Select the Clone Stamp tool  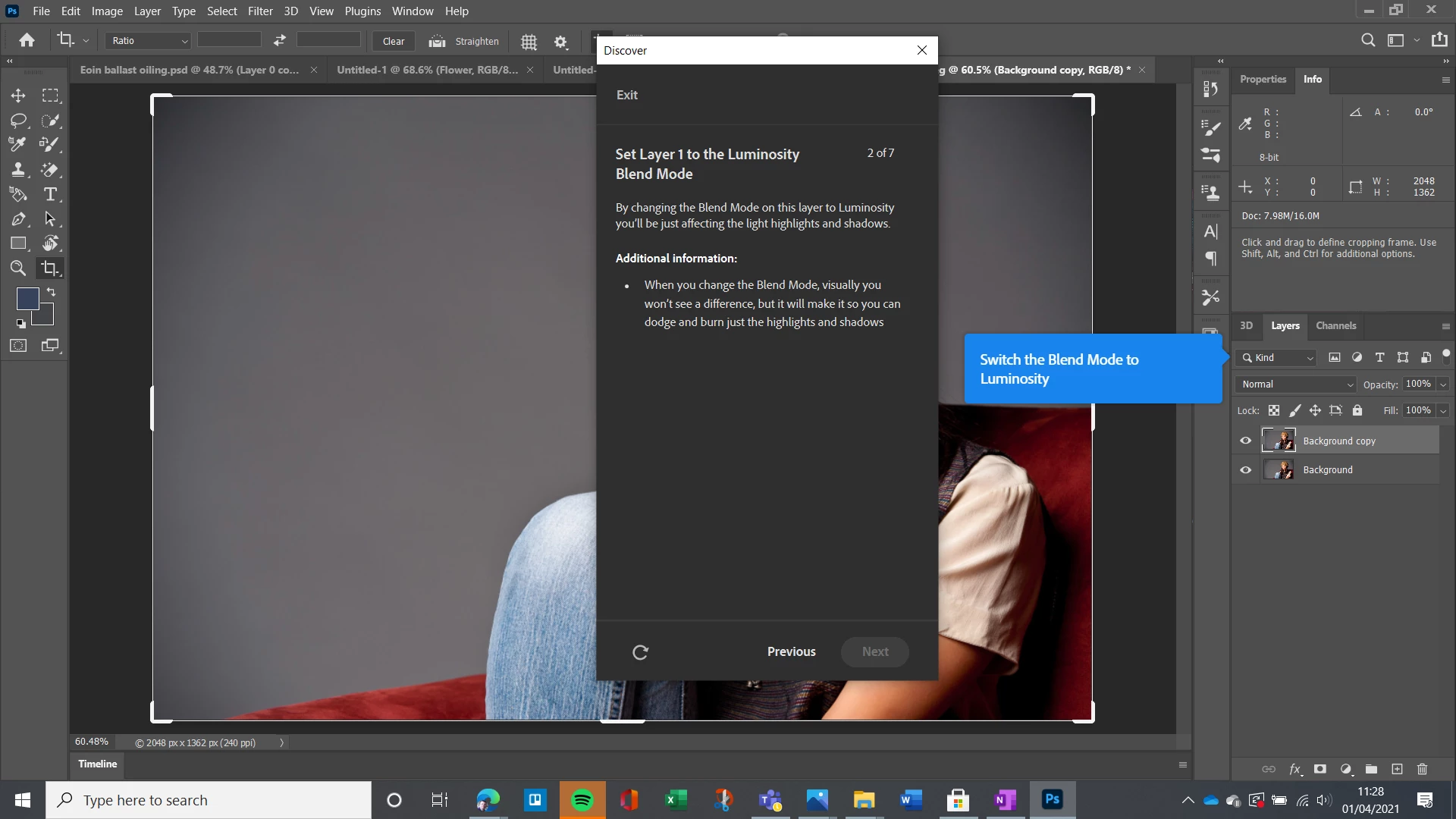18,170
